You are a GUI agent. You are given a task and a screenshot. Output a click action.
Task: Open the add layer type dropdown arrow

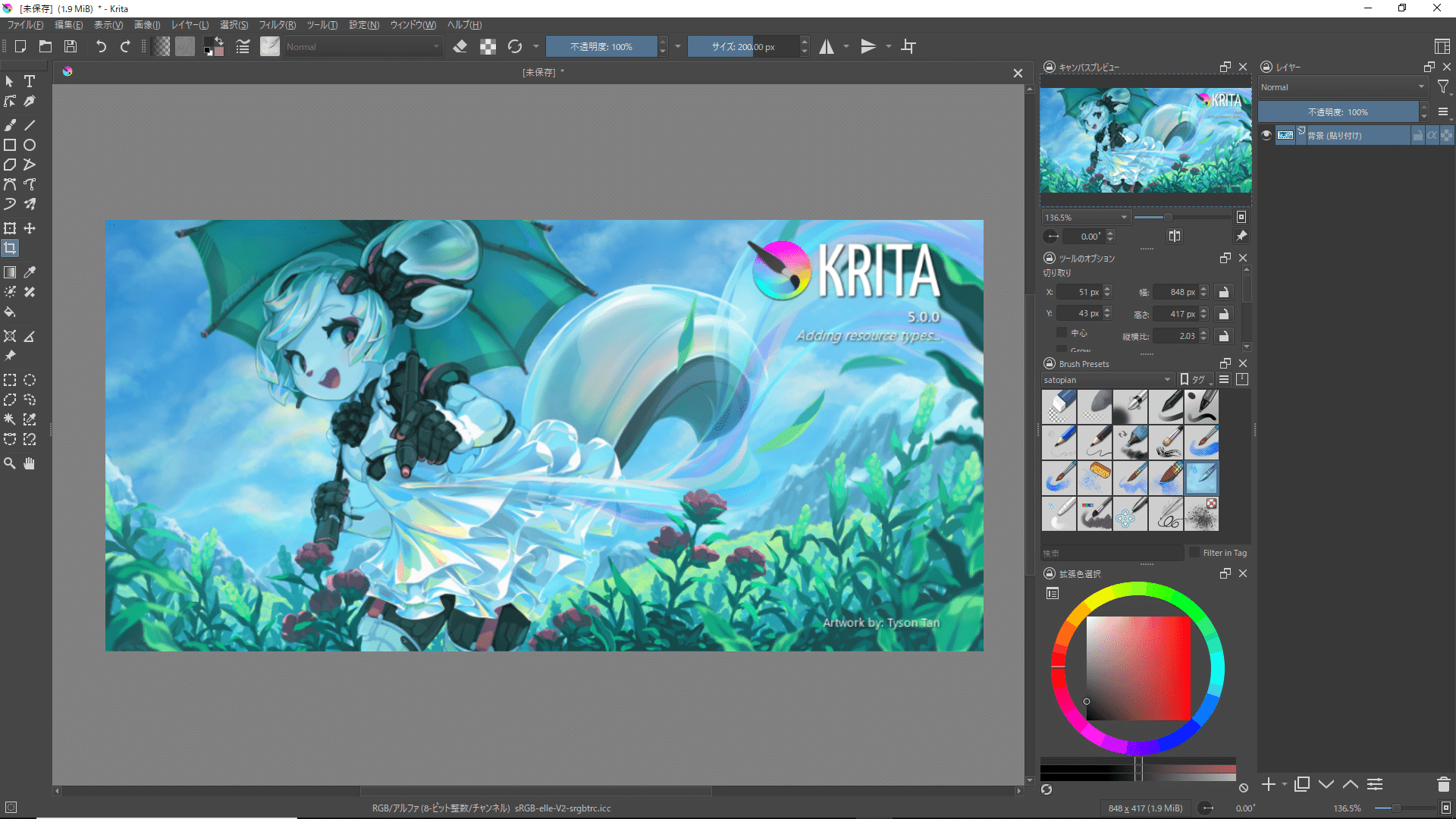tap(1285, 784)
